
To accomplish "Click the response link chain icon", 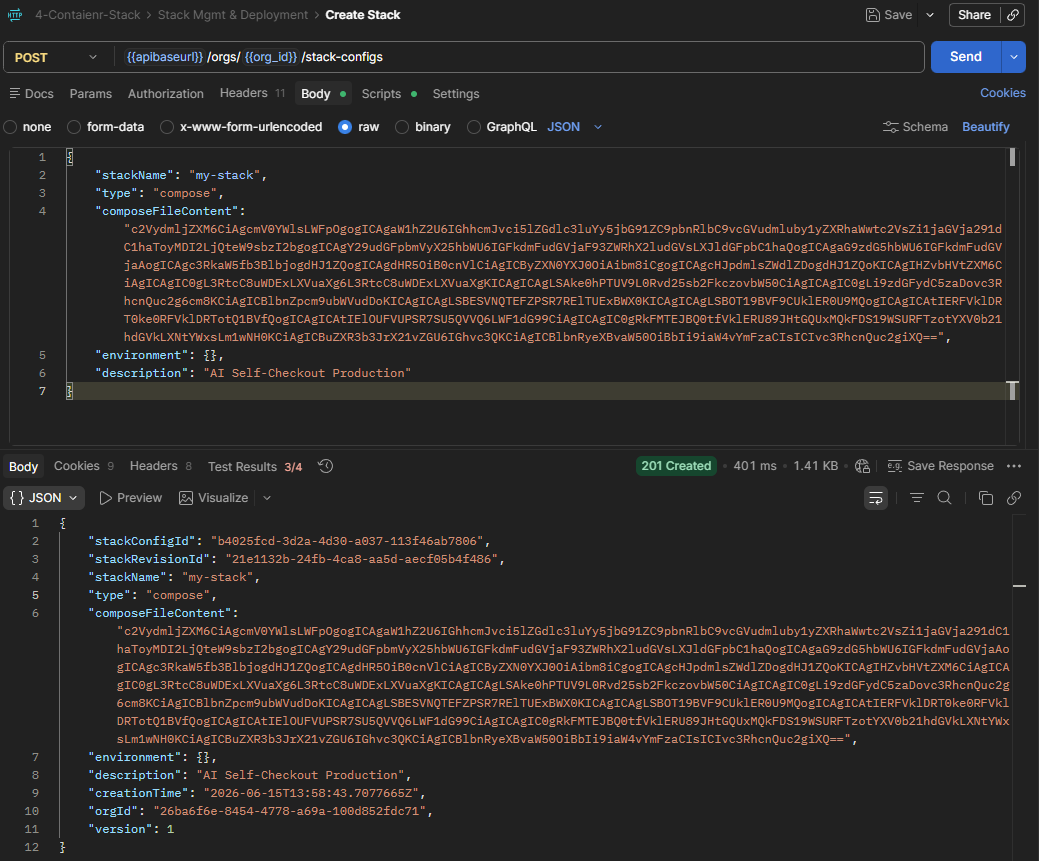I will [1014, 498].
